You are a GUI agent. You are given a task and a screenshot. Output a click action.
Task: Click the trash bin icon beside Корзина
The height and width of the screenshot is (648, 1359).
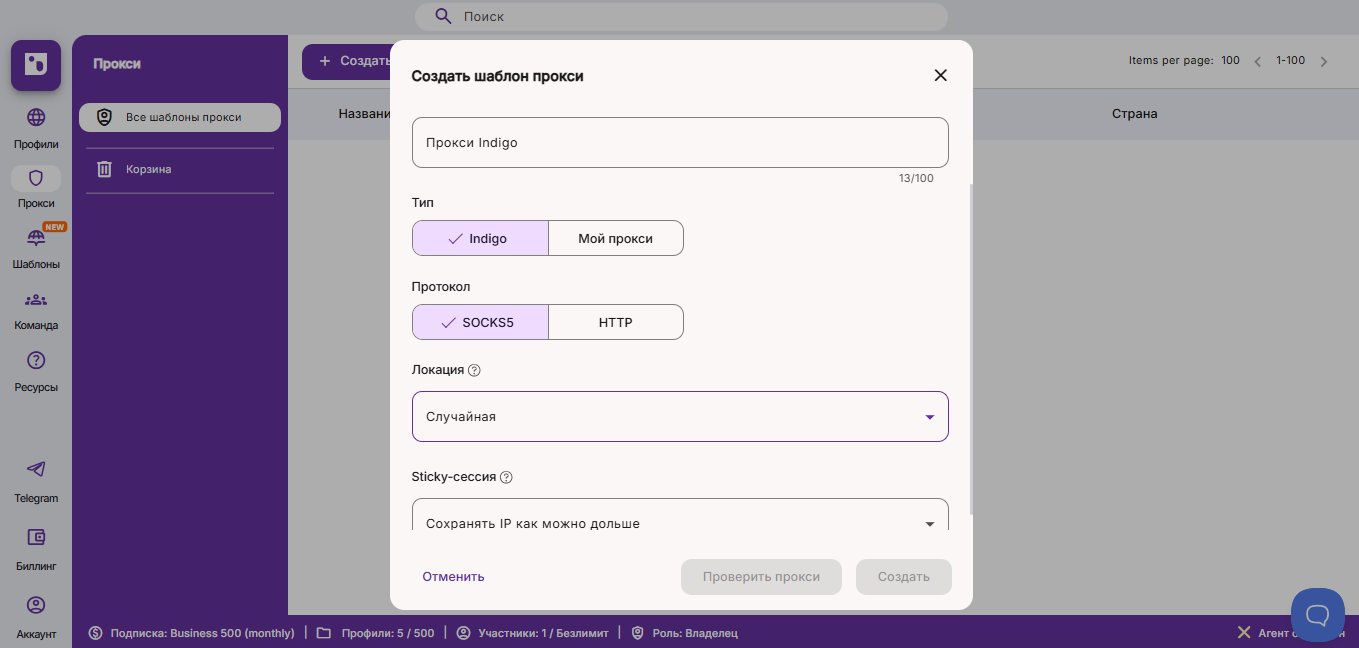[x=104, y=169]
